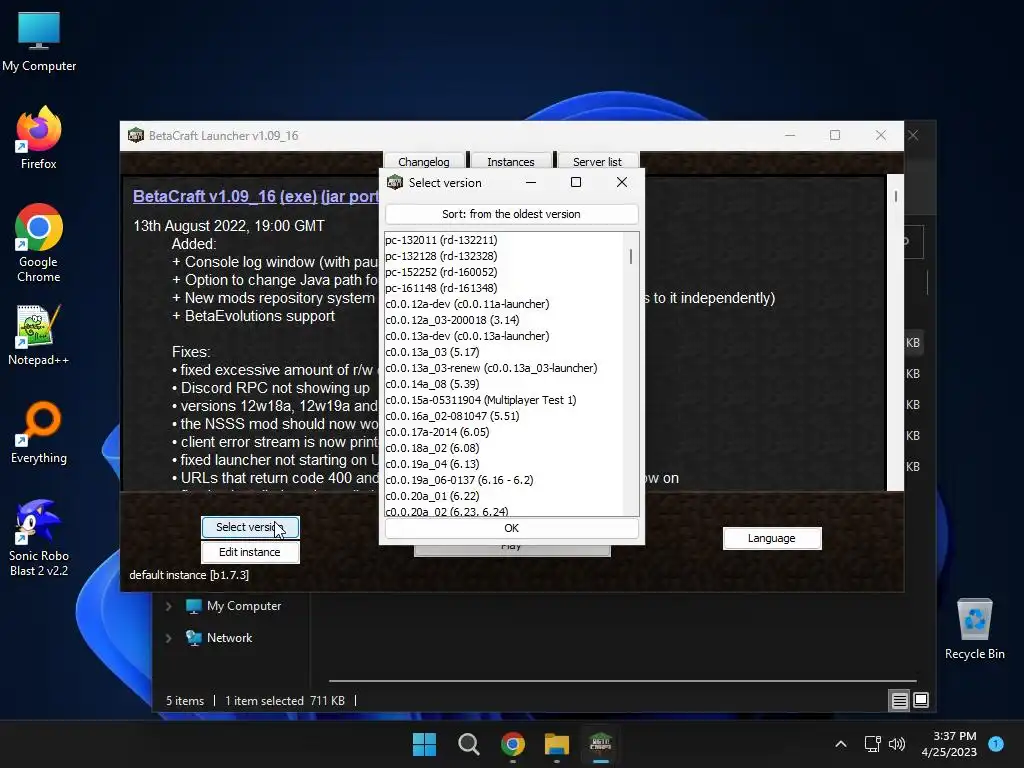Viewport: 1024px width, 768px height.
Task: Close the Select version dialog
Action: pyautogui.click(x=622, y=182)
